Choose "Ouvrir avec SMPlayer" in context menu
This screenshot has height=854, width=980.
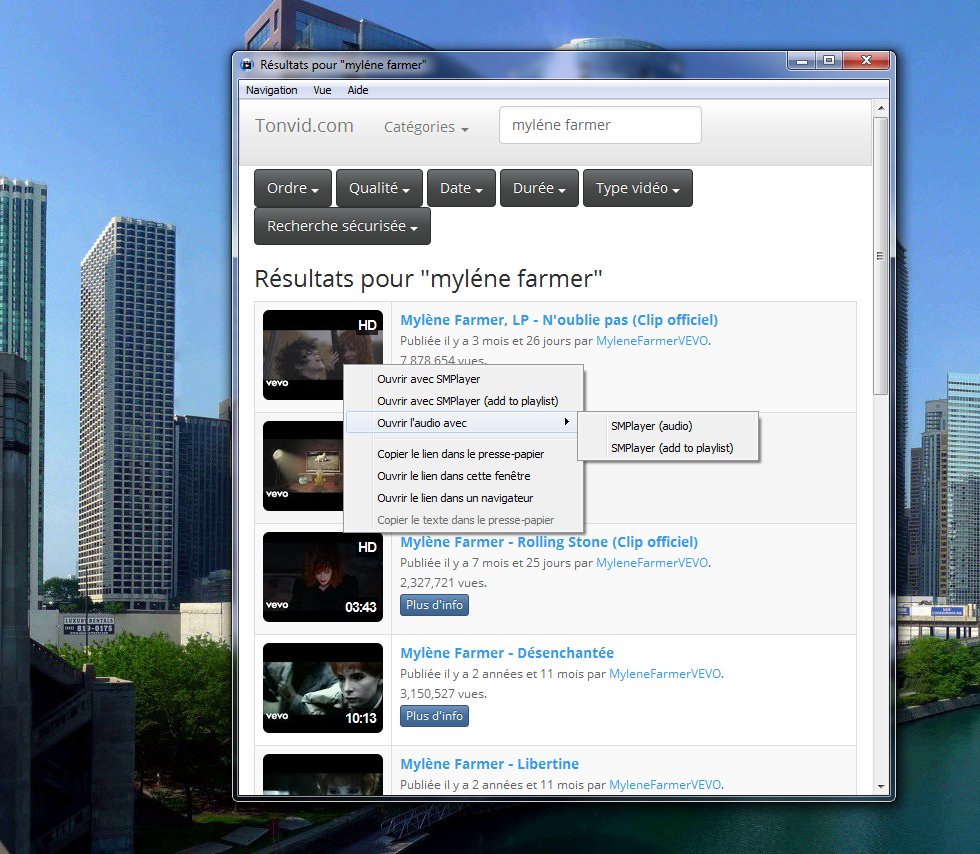tap(464, 379)
